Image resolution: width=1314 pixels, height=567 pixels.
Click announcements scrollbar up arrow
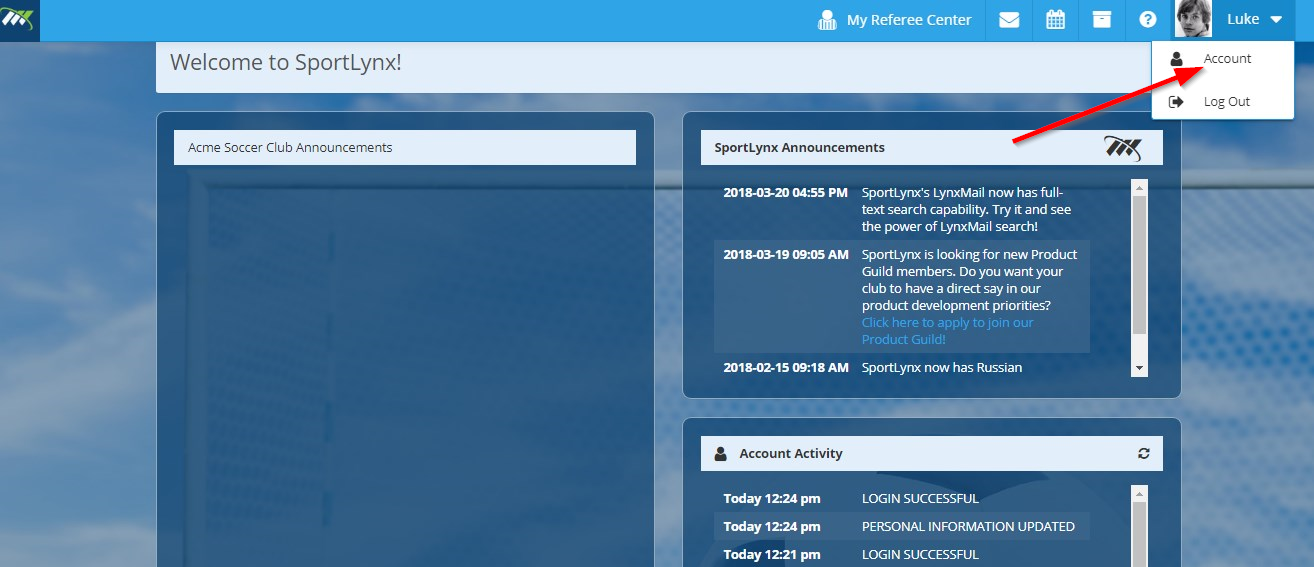(1139, 187)
